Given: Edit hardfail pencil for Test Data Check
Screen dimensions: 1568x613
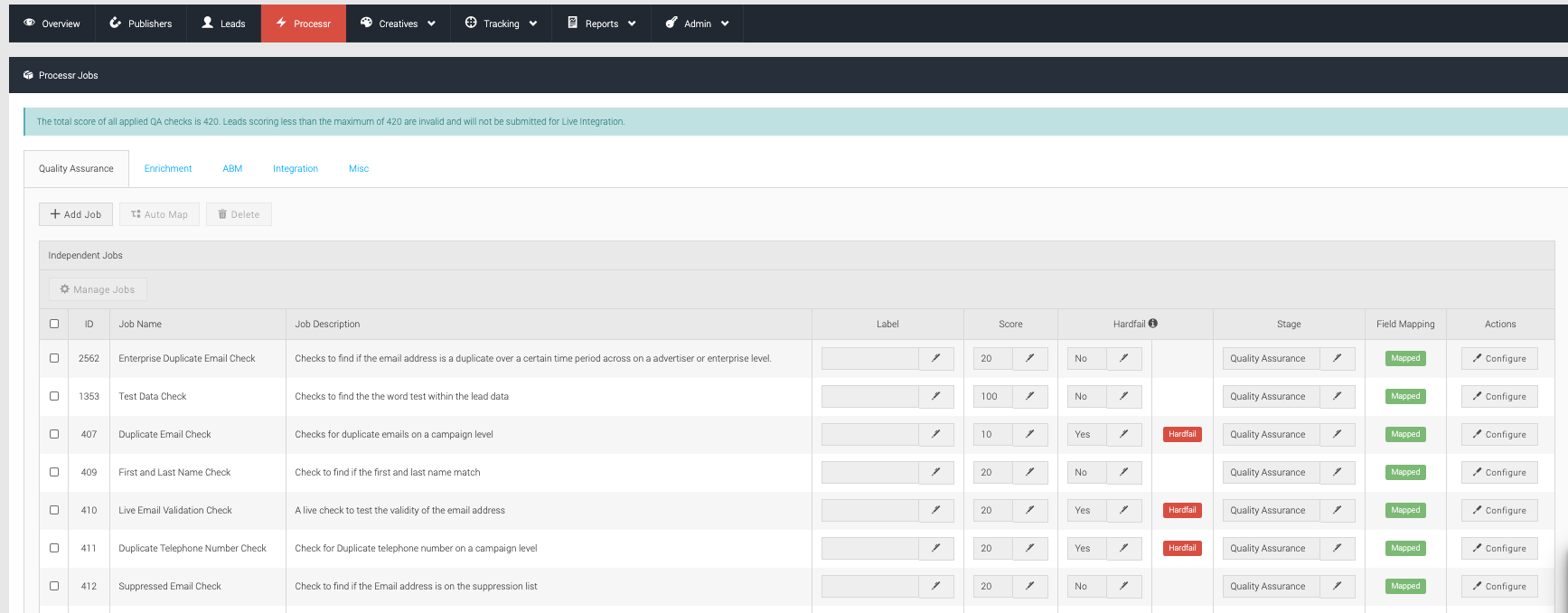Looking at the screenshot, I should point(1124,397).
